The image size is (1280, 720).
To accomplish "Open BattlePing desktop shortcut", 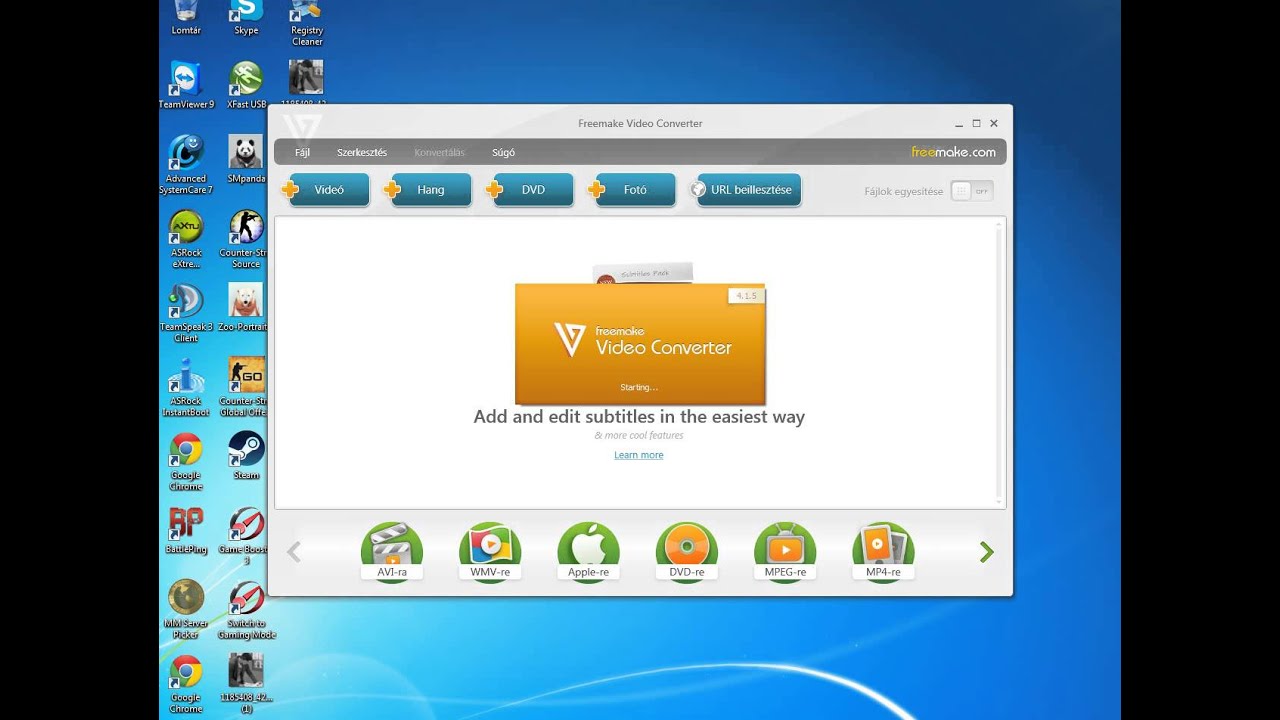I will [x=186, y=530].
